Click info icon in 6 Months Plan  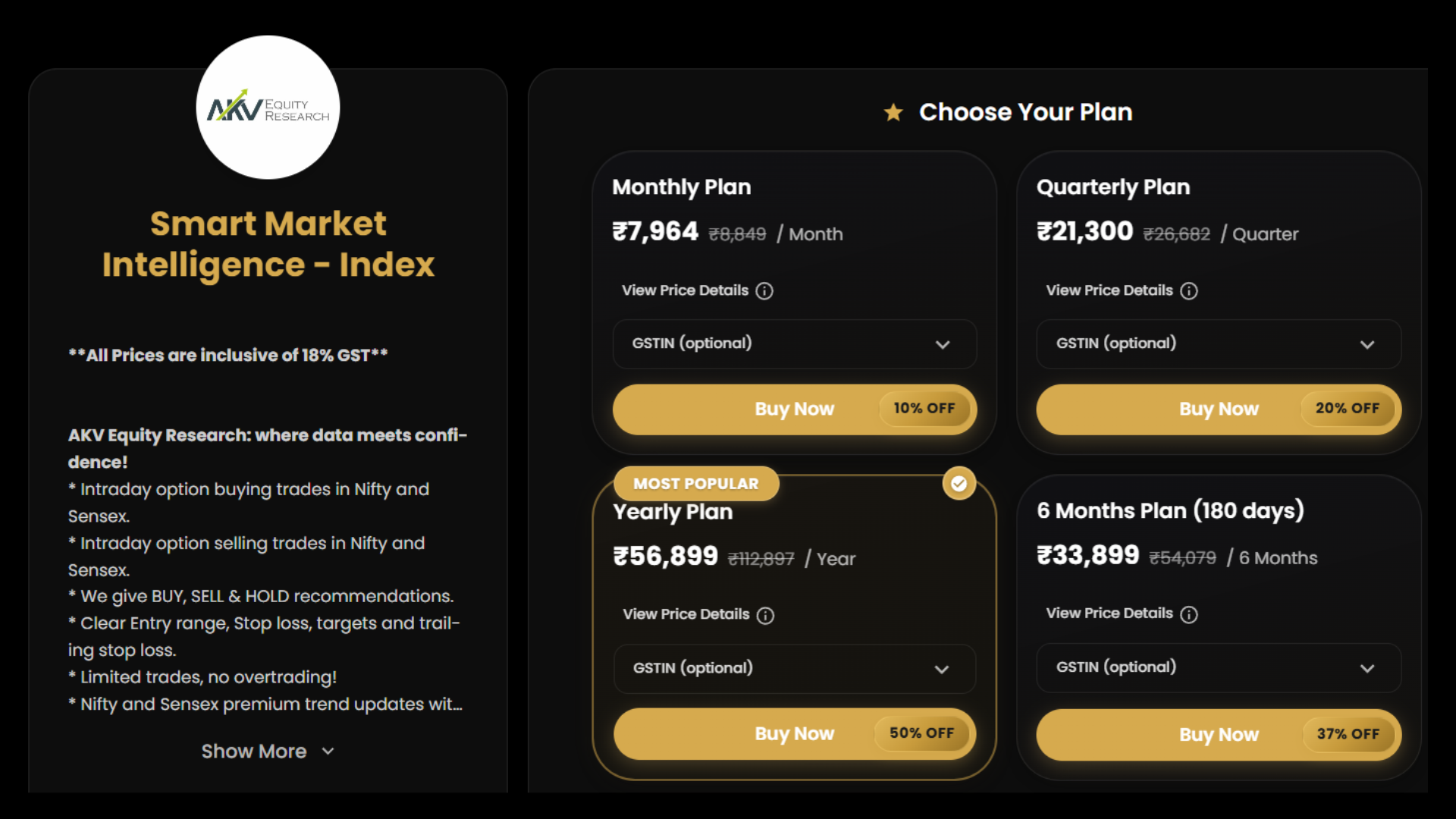click(x=1189, y=614)
